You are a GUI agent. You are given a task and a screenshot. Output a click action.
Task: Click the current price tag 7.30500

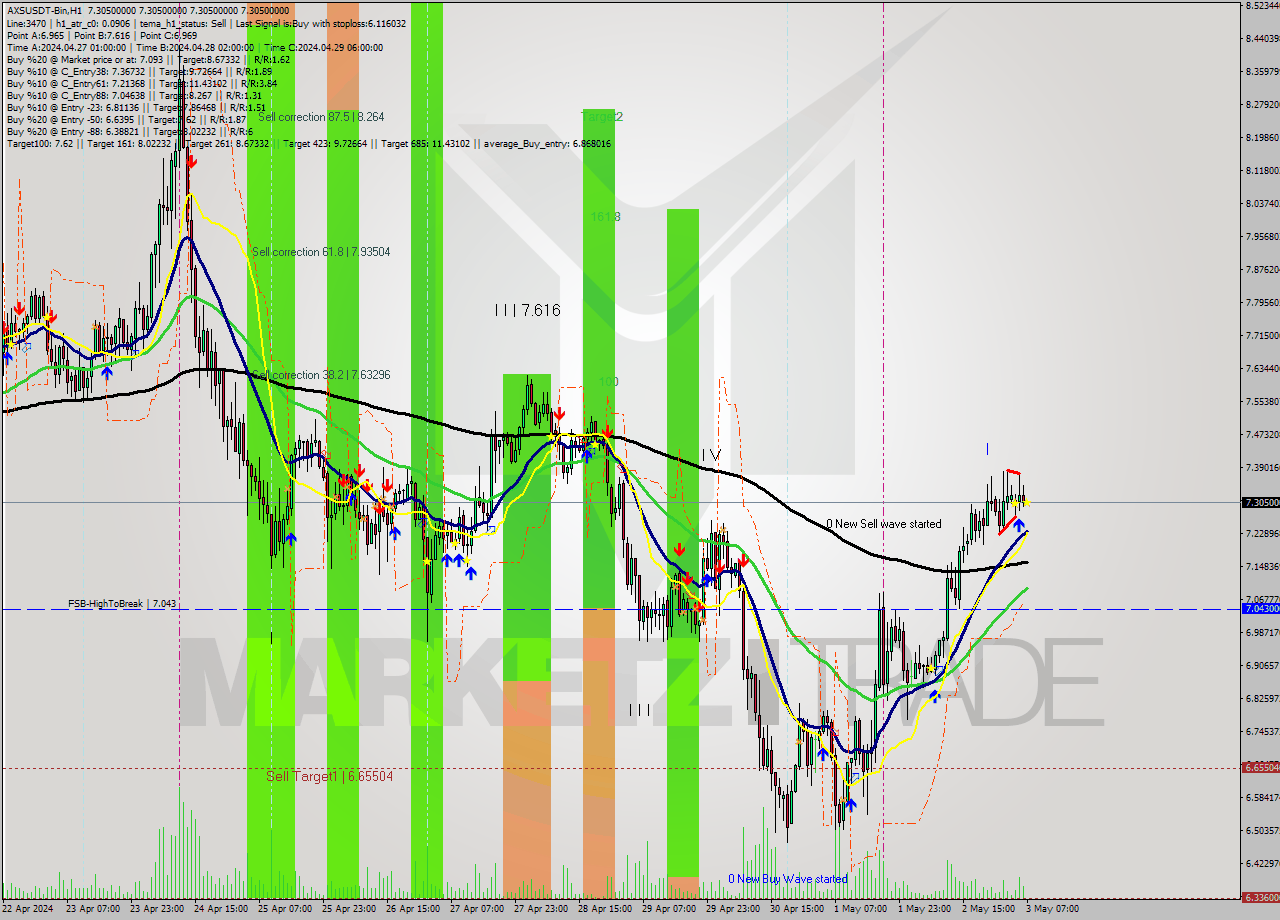pos(1260,502)
